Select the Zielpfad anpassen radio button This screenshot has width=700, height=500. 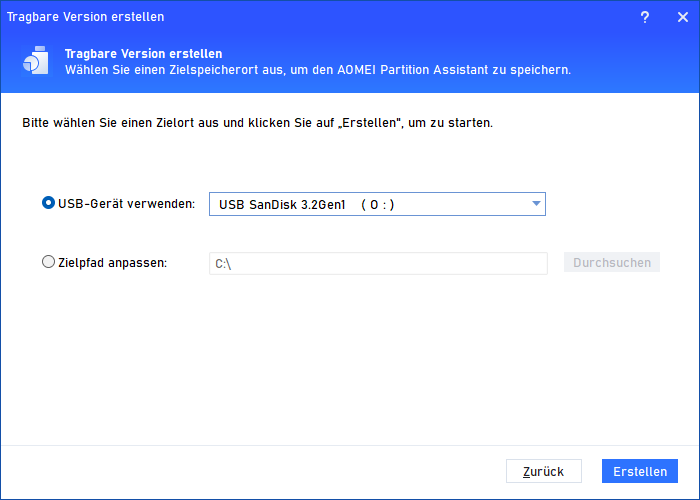tap(48, 263)
